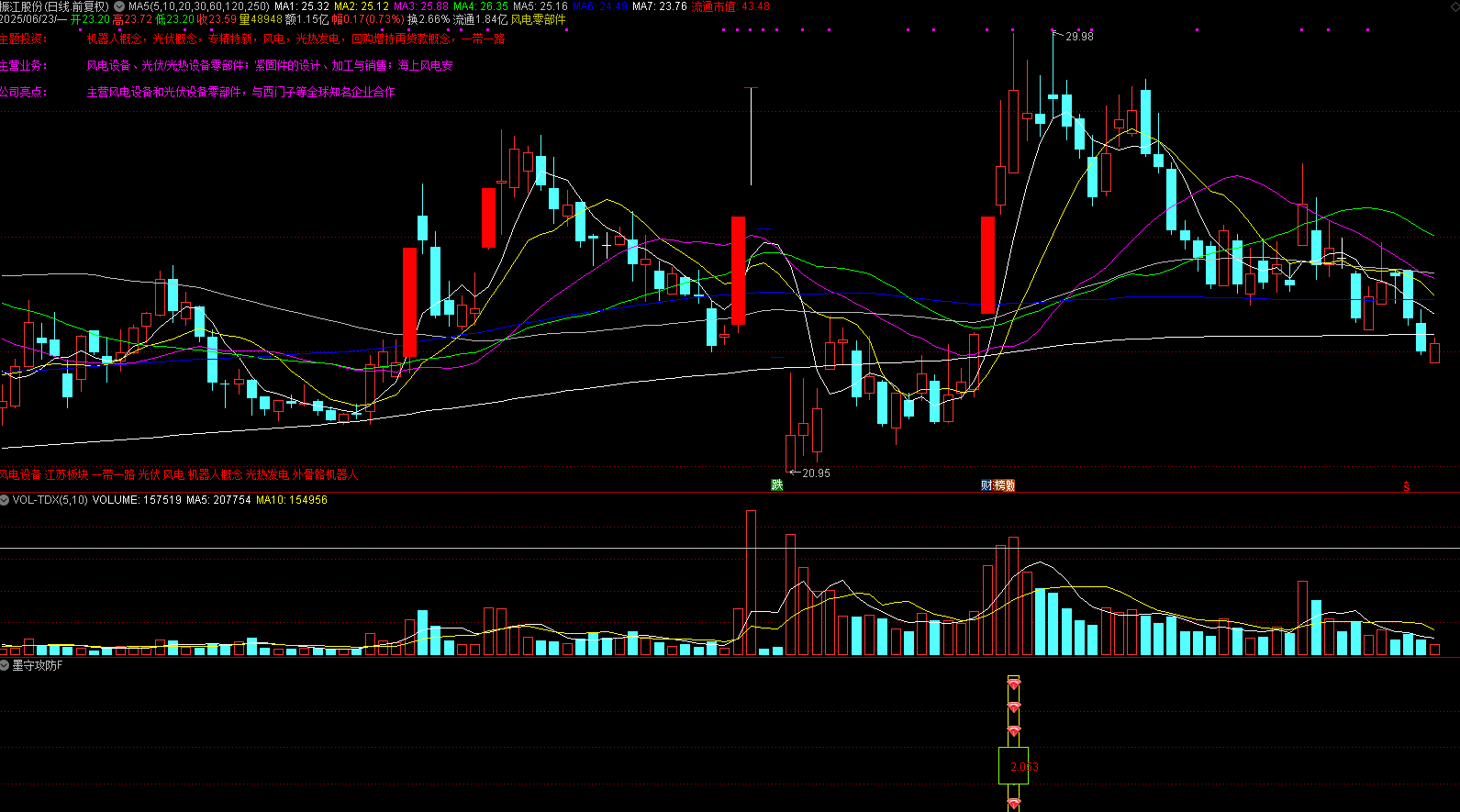The image size is (1460, 812).
Task: Click the magenta MA3 value label
Action: (421, 6)
